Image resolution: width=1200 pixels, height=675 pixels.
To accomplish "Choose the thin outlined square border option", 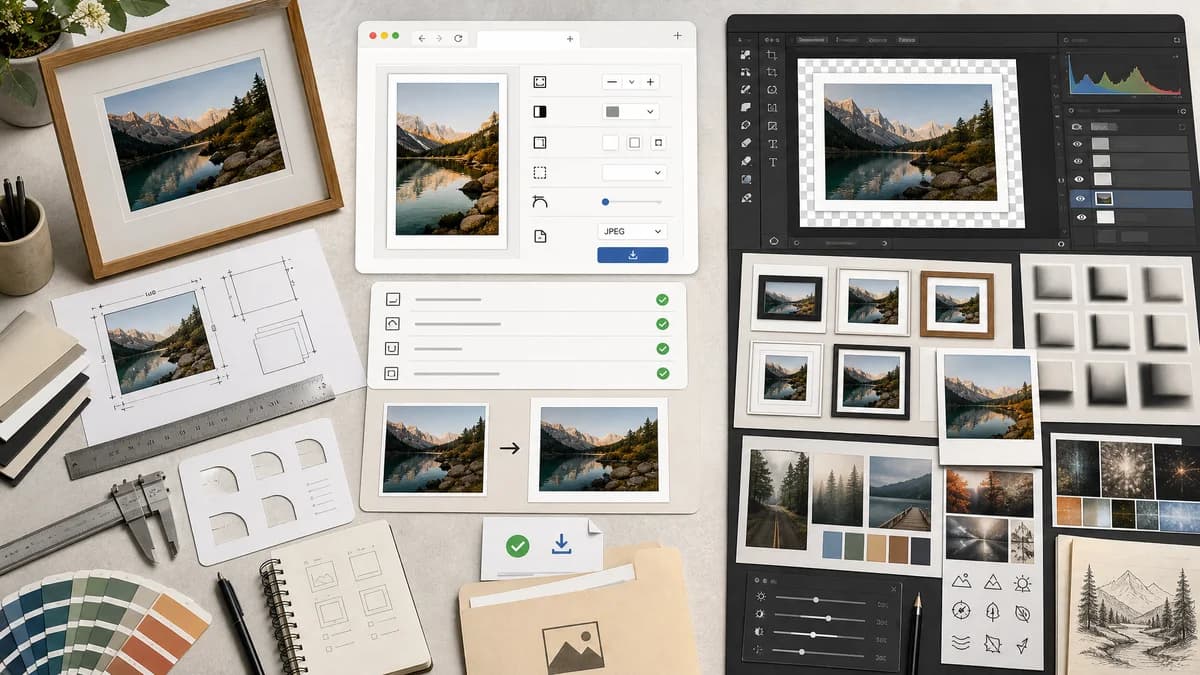I will coord(634,143).
